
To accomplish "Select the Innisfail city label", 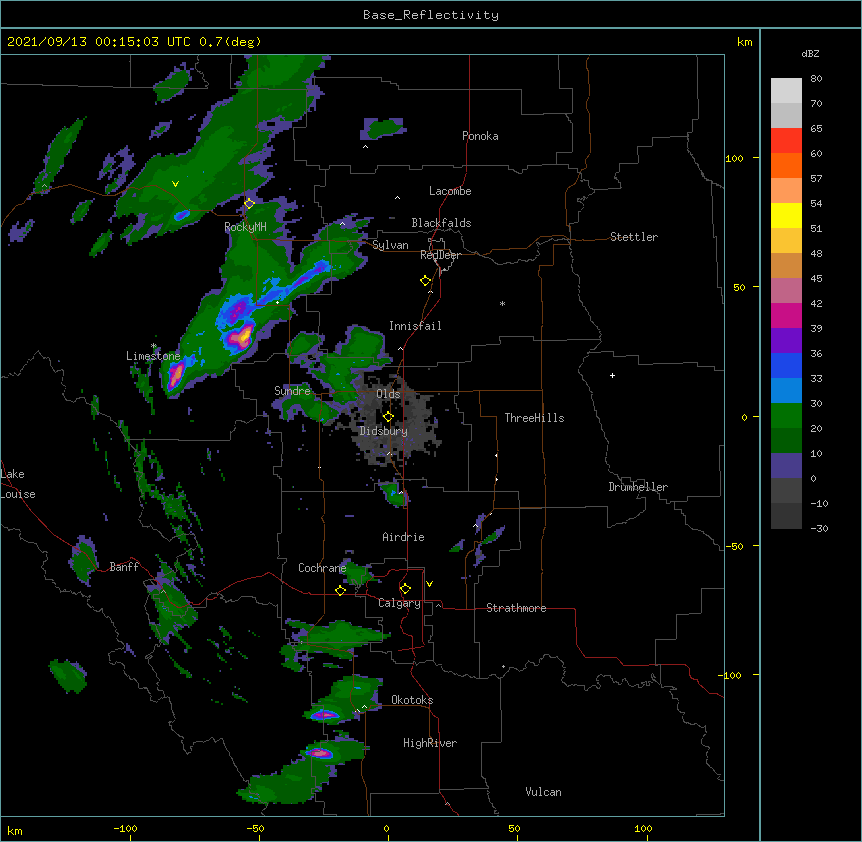I will (415, 326).
